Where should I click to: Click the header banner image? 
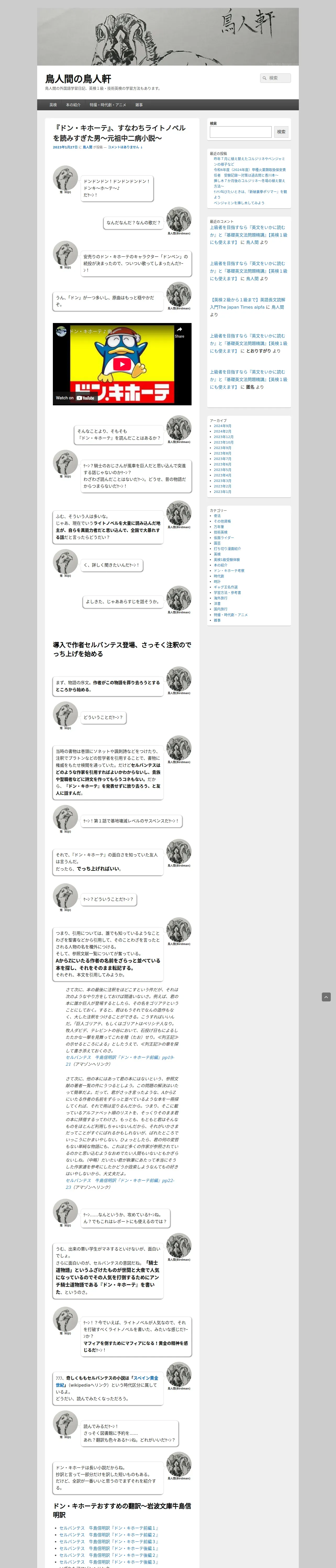pyautogui.click(x=168, y=37)
